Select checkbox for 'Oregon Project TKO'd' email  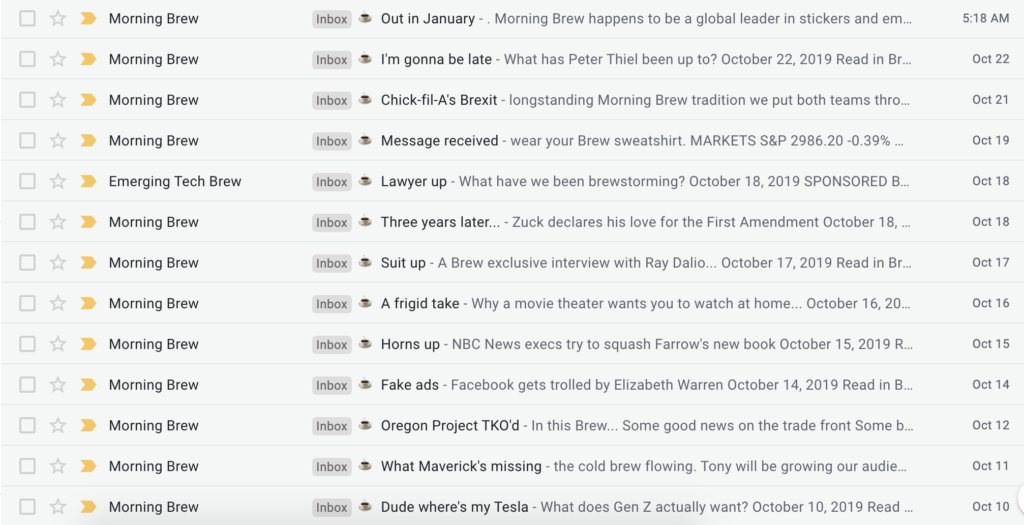click(x=27, y=425)
